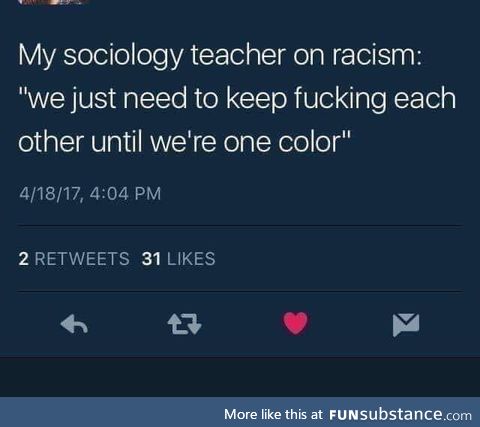Open the partial profile avatar at top
This screenshot has height=427, width=480.
pyautogui.click(x=53, y=2)
